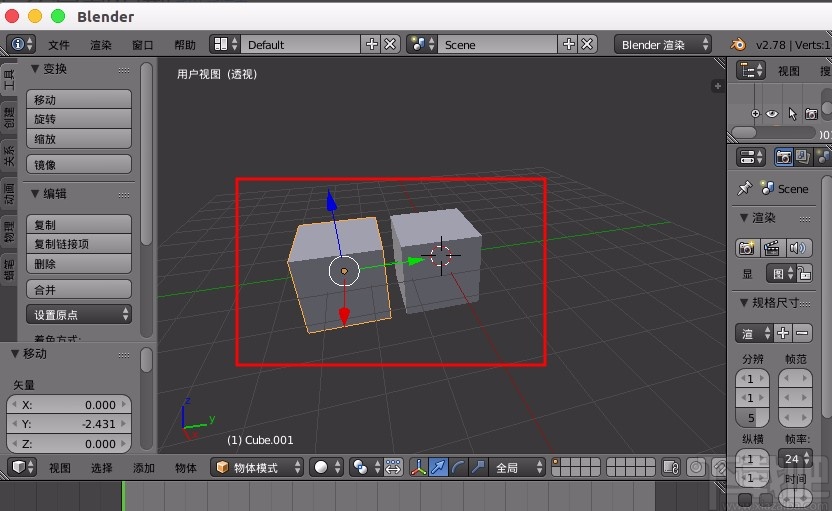
Task: Toggle the 3D manipulator axes widget
Action: pos(418,467)
